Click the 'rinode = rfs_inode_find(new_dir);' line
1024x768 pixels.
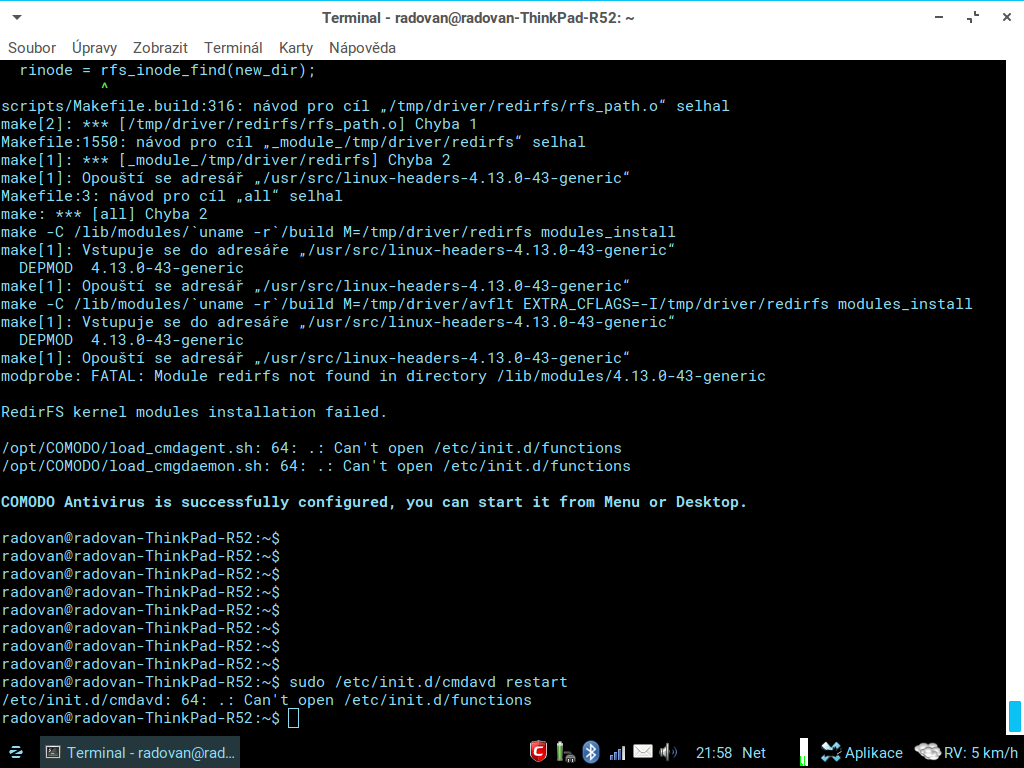167,71
